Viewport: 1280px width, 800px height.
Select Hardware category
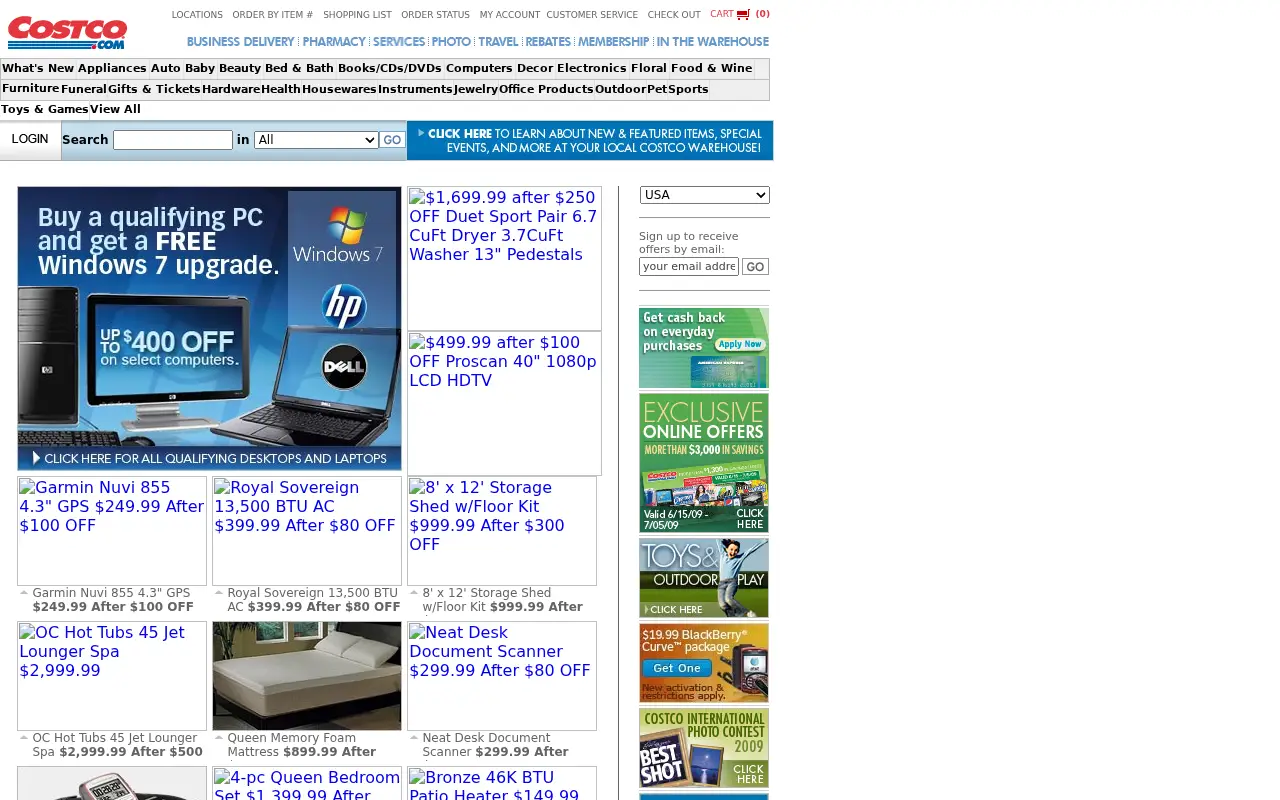pyautogui.click(x=231, y=90)
